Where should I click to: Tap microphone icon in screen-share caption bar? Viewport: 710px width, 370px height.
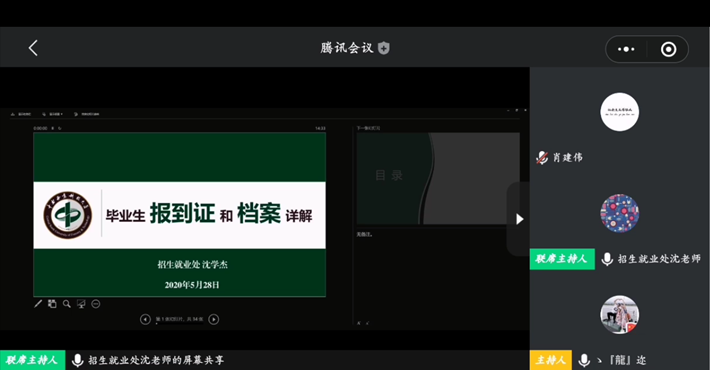point(77,360)
